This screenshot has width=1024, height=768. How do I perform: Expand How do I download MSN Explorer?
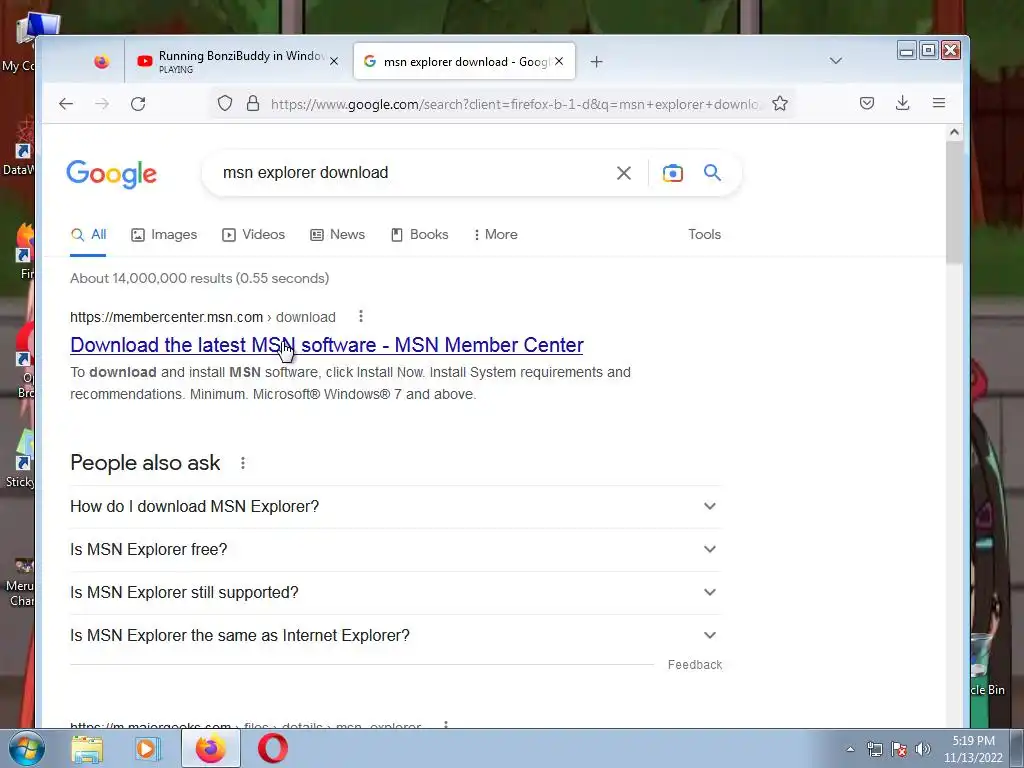click(x=394, y=507)
